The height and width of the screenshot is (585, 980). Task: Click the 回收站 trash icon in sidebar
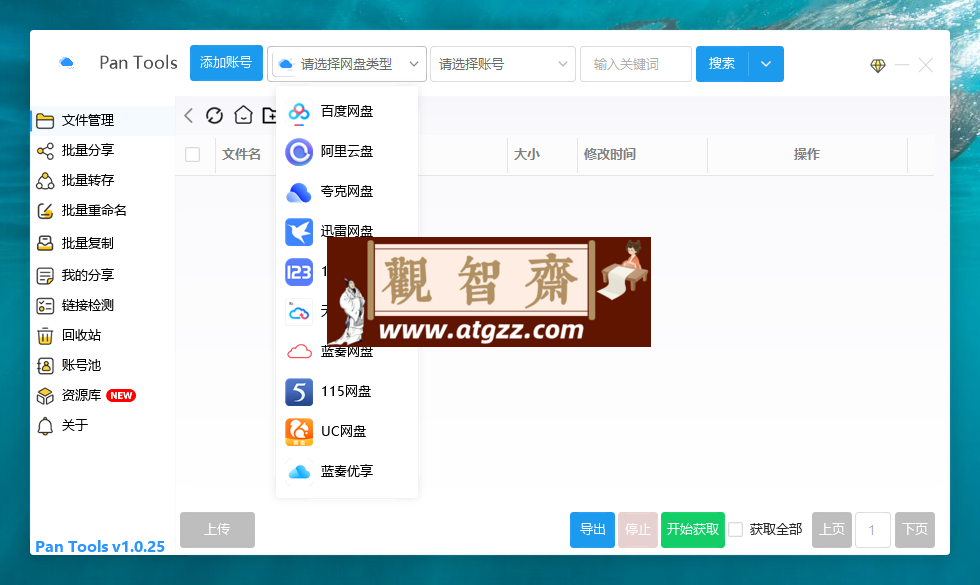(45, 336)
